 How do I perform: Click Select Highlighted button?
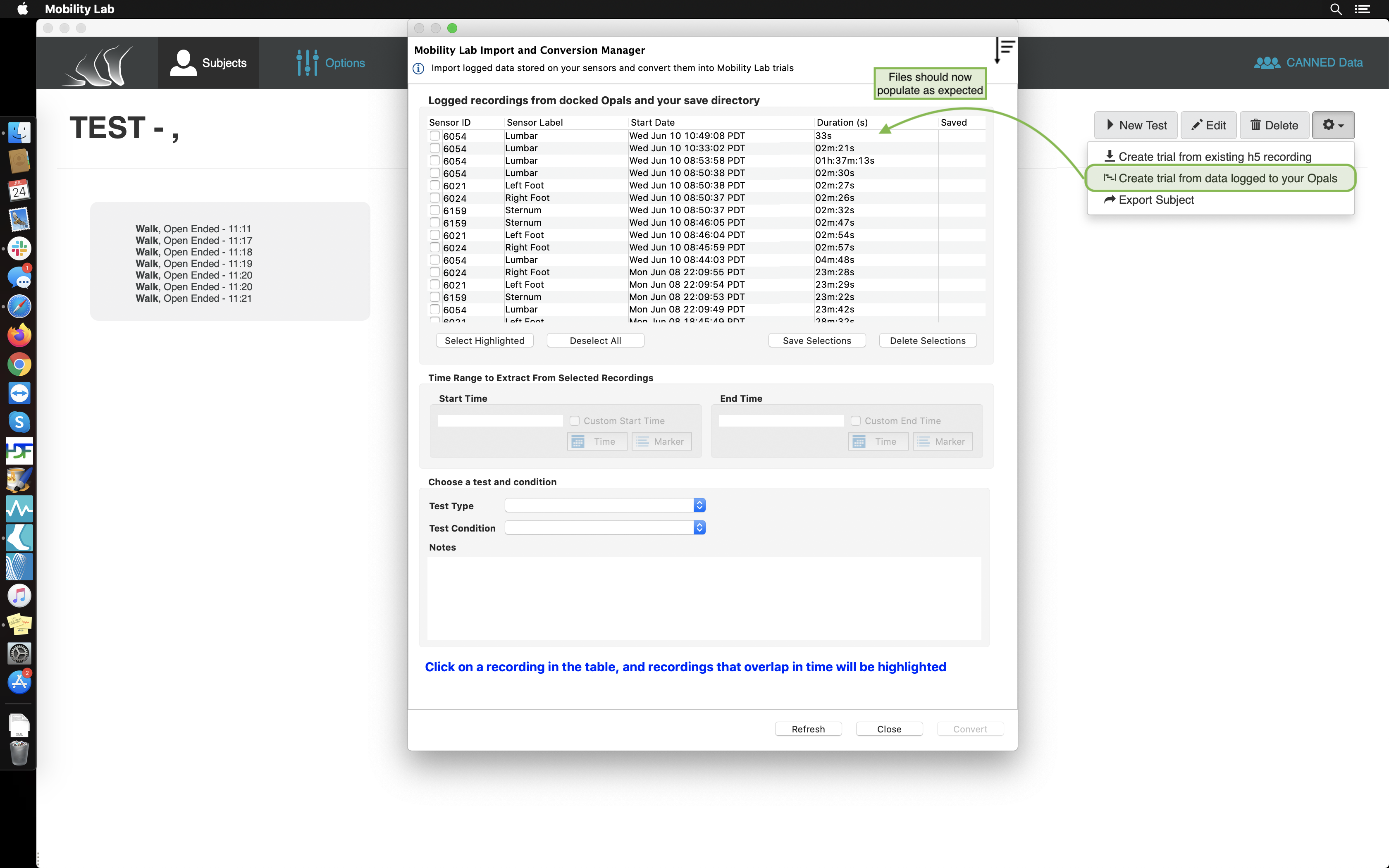coord(484,341)
